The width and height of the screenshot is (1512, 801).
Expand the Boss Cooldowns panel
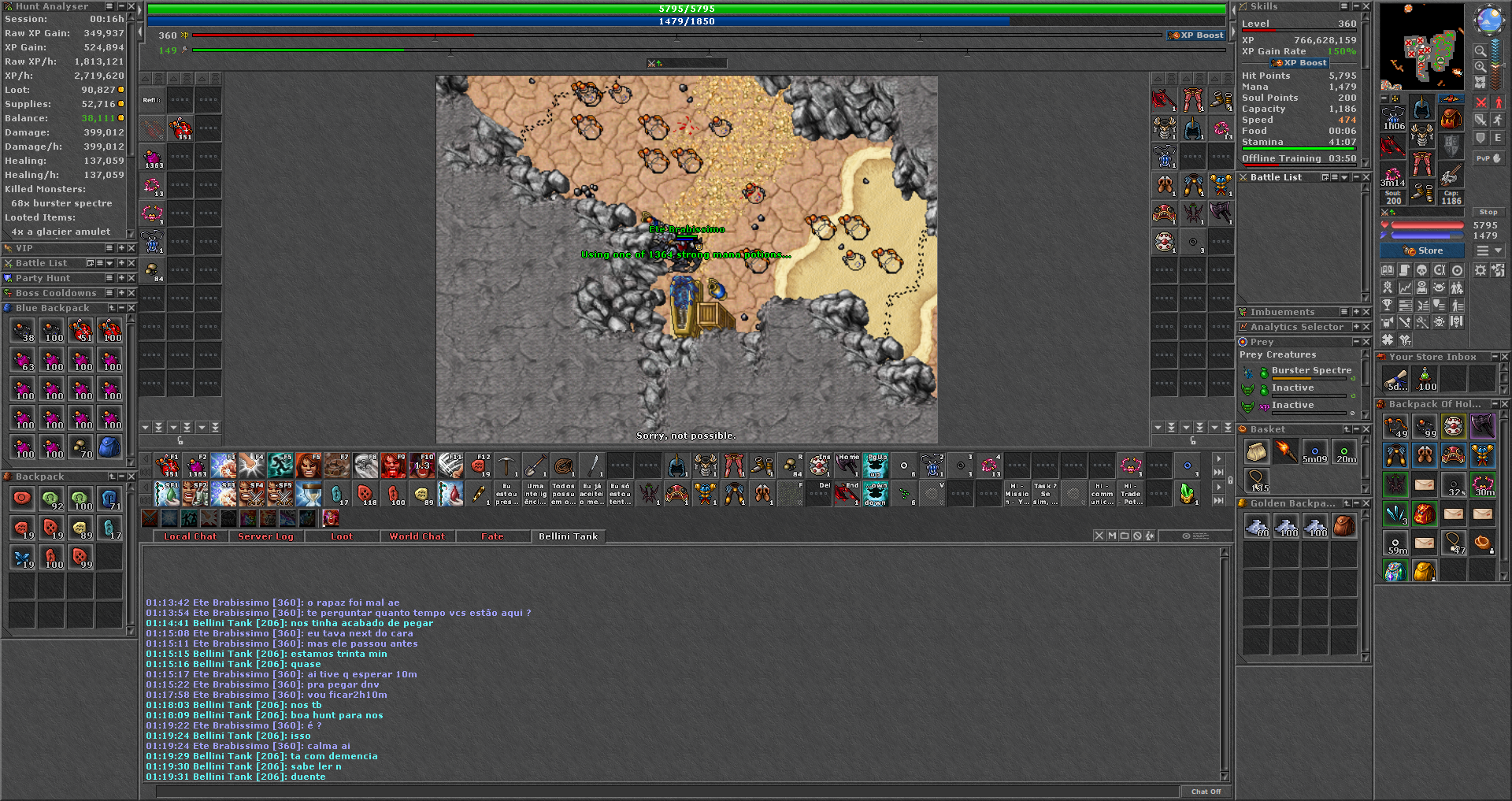pyautogui.click(x=121, y=293)
